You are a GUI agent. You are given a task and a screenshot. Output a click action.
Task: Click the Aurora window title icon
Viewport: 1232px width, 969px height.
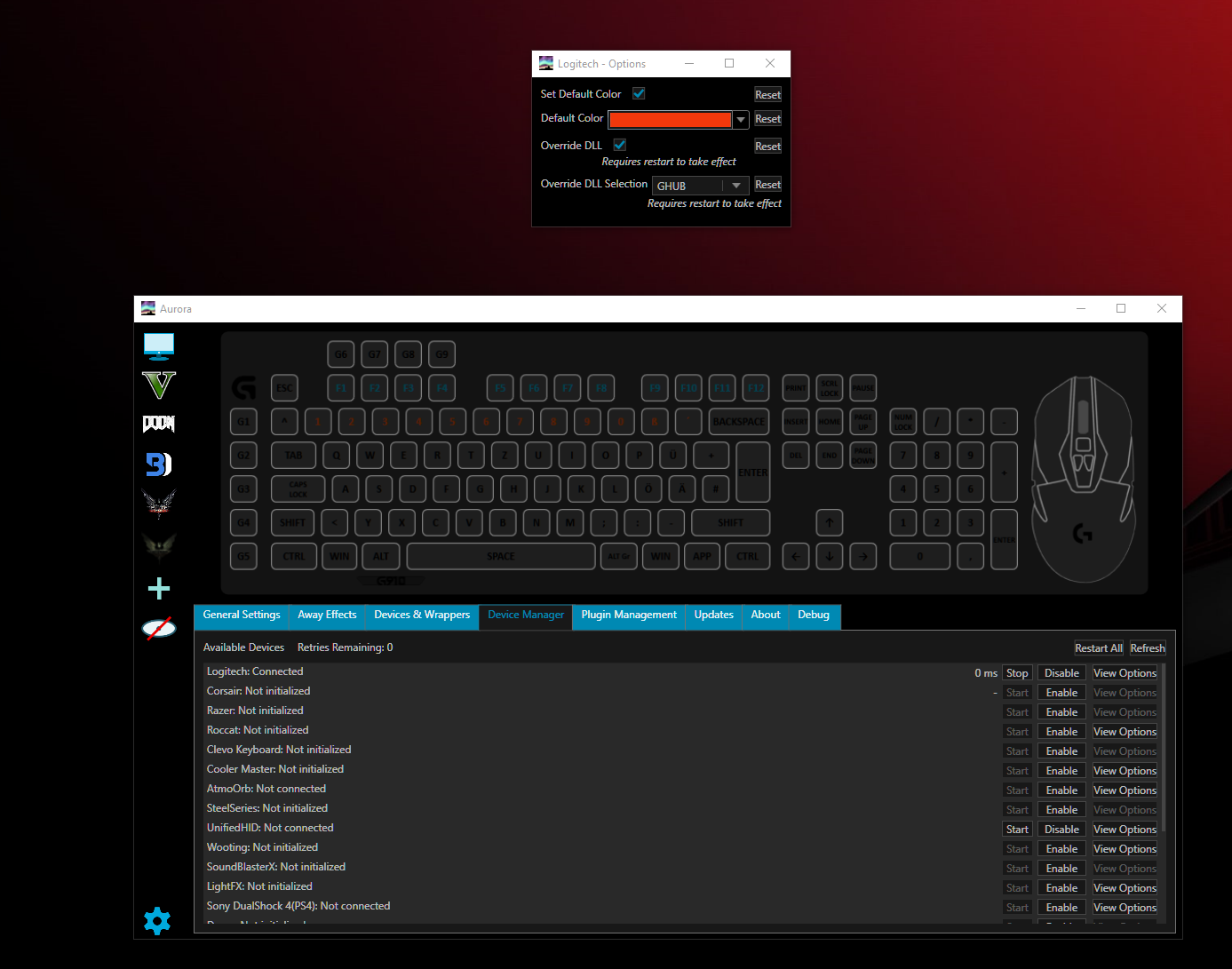point(148,309)
